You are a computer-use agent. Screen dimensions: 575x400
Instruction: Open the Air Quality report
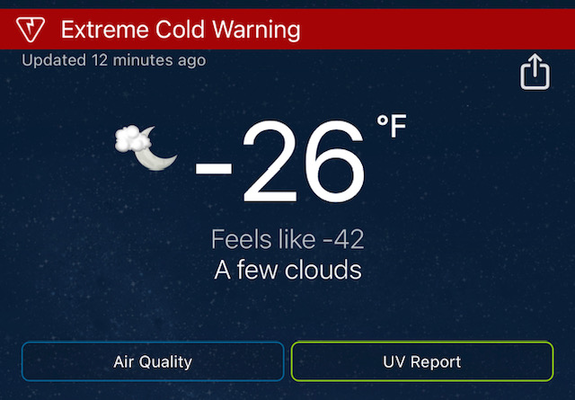coord(153,362)
